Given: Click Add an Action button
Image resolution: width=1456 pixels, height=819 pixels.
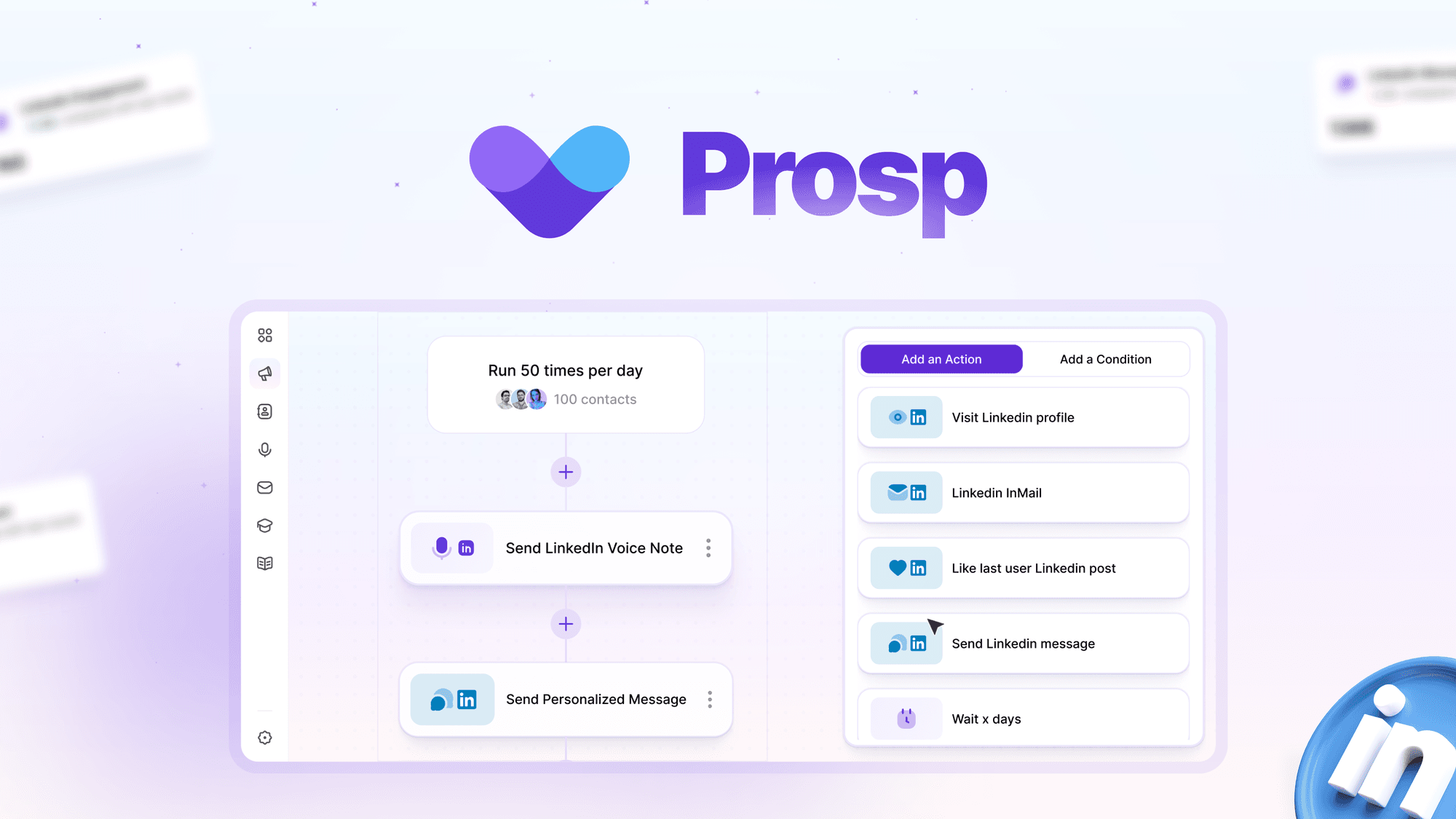Looking at the screenshot, I should coord(940,359).
